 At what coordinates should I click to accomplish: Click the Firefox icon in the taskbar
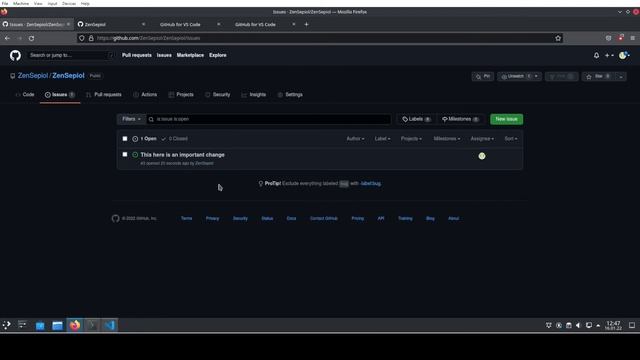click(x=75, y=325)
